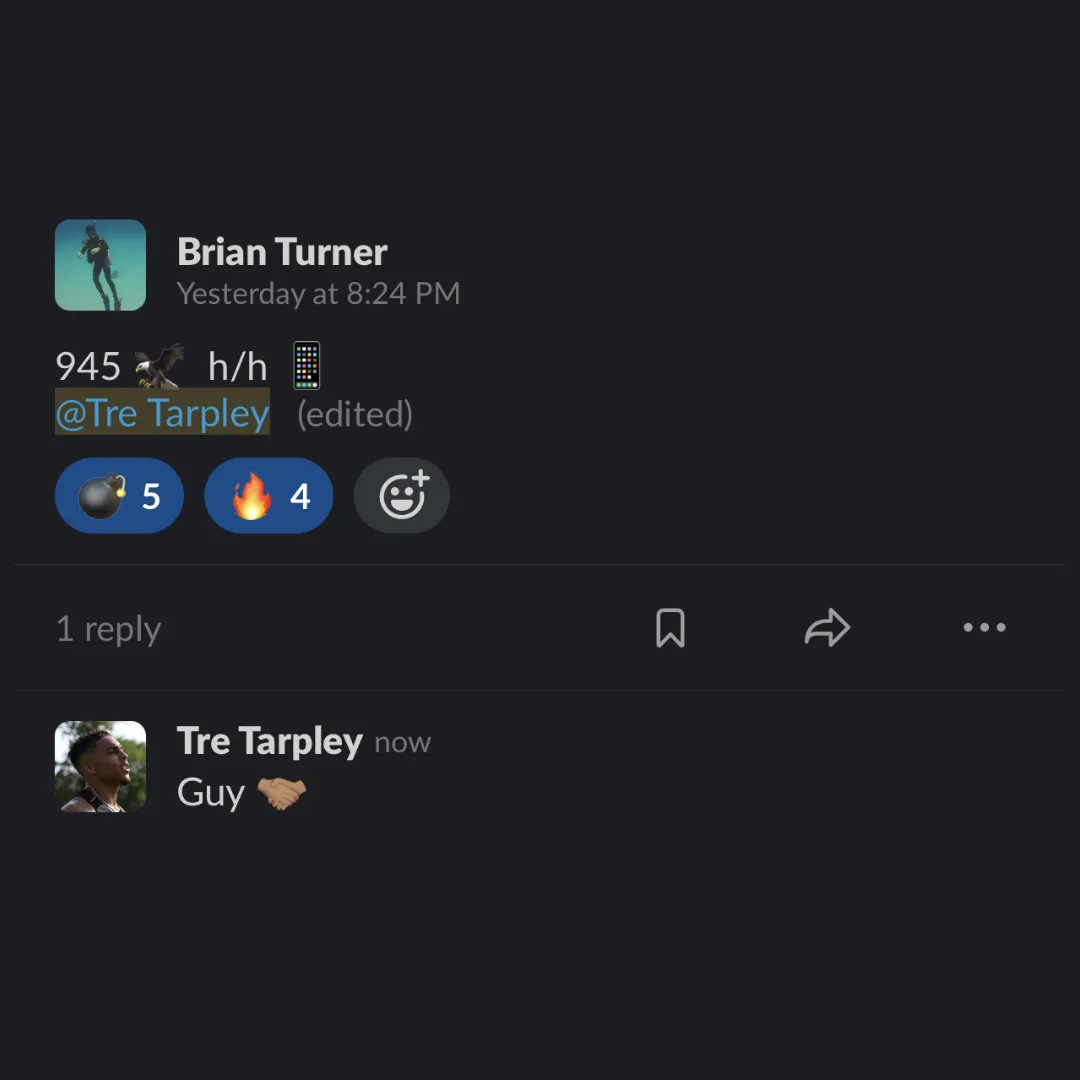Open the three-dot more actions menu
This screenshot has height=1080, width=1080.
[984, 627]
